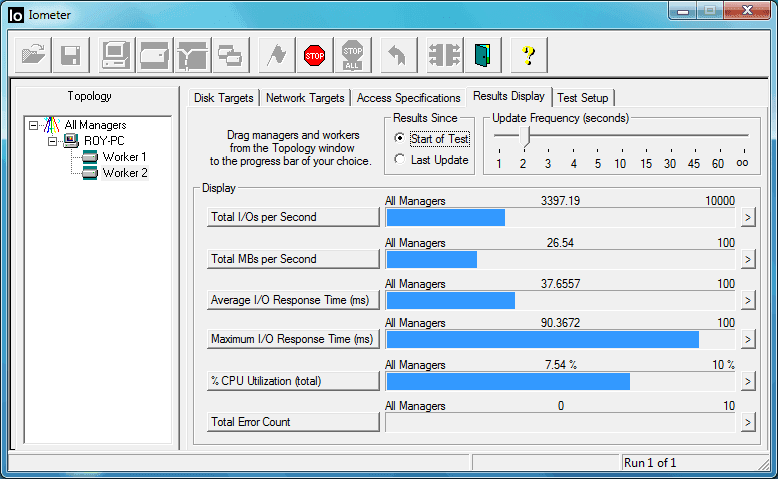
Task: Click the 7.54 % CPU value
Action: tap(561, 365)
